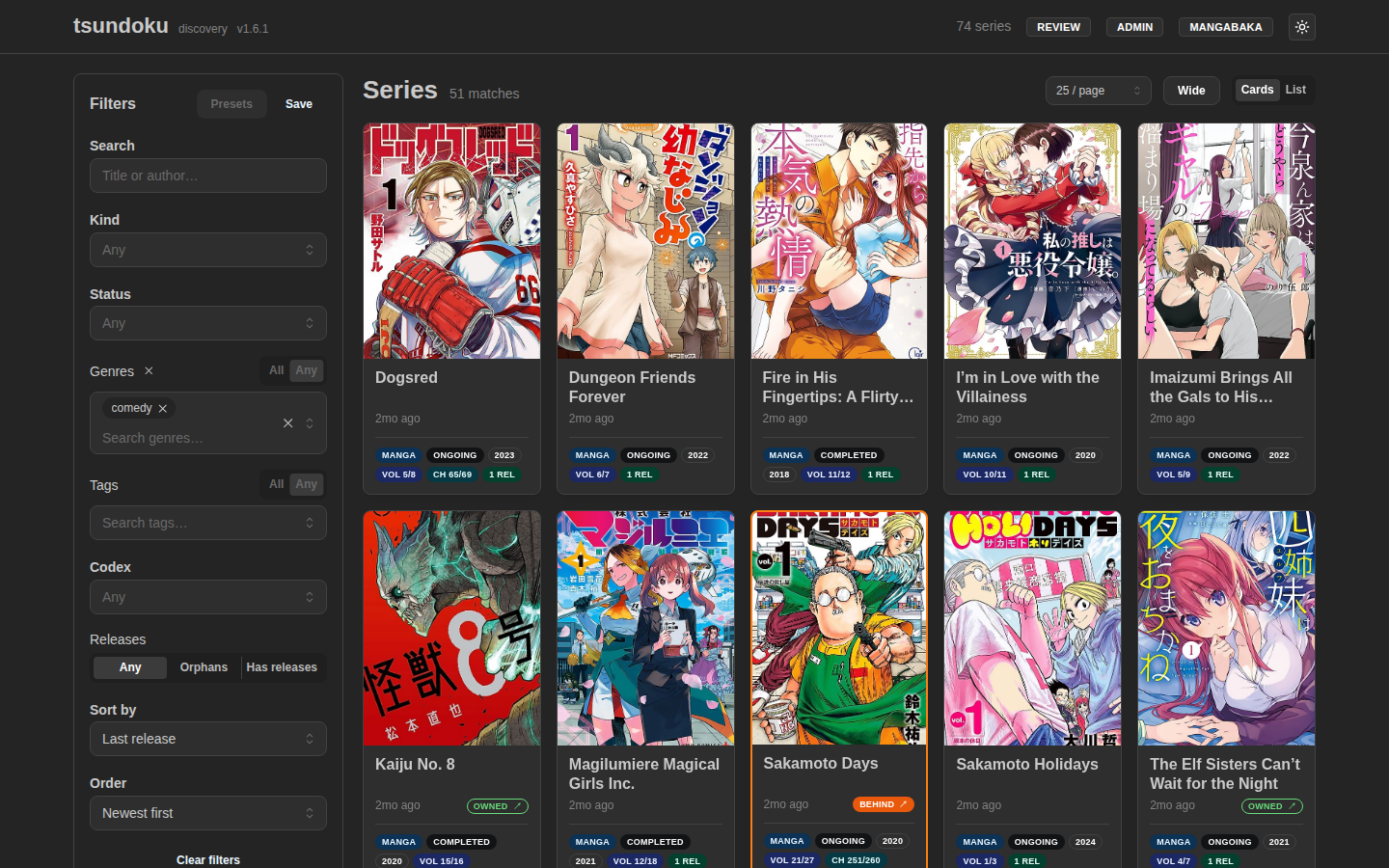The image size is (1389, 868).
Task: Click the 74 series count
Action: (x=984, y=26)
